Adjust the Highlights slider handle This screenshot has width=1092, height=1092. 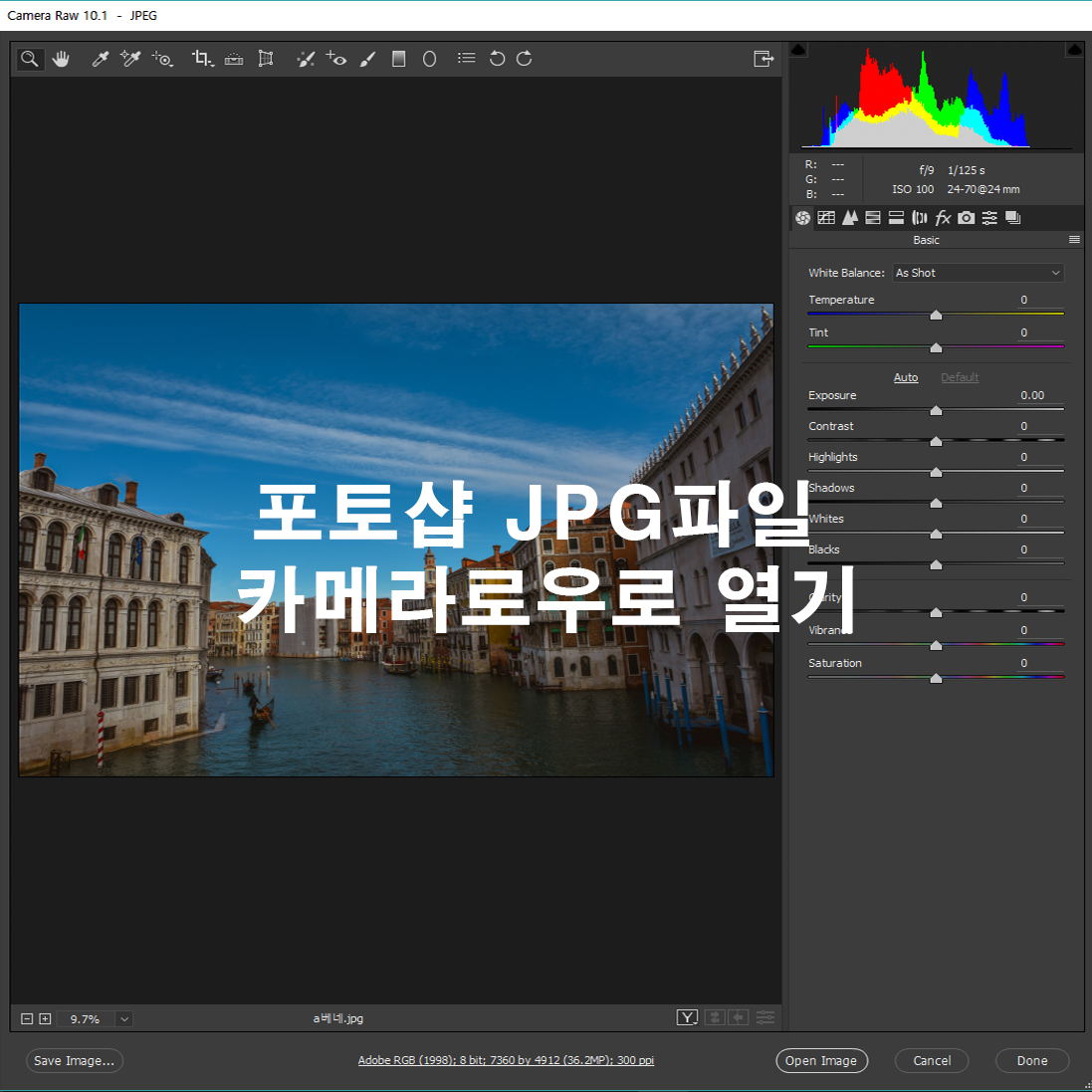[936, 472]
